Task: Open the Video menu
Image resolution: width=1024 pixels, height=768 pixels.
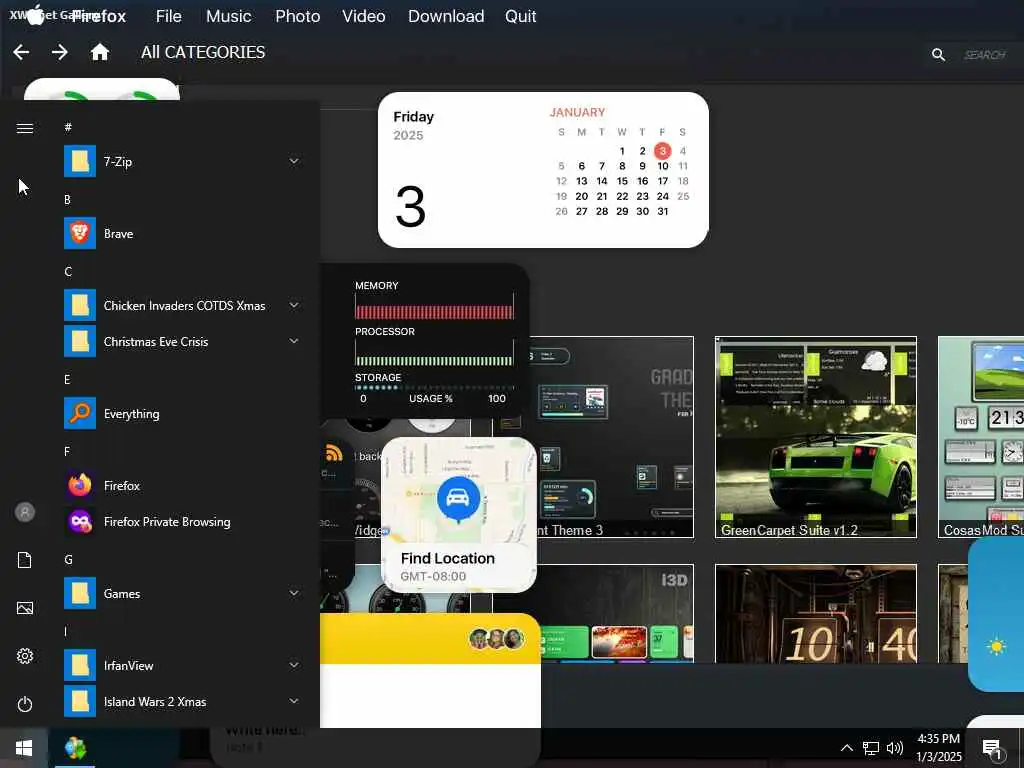Action: coord(364,16)
